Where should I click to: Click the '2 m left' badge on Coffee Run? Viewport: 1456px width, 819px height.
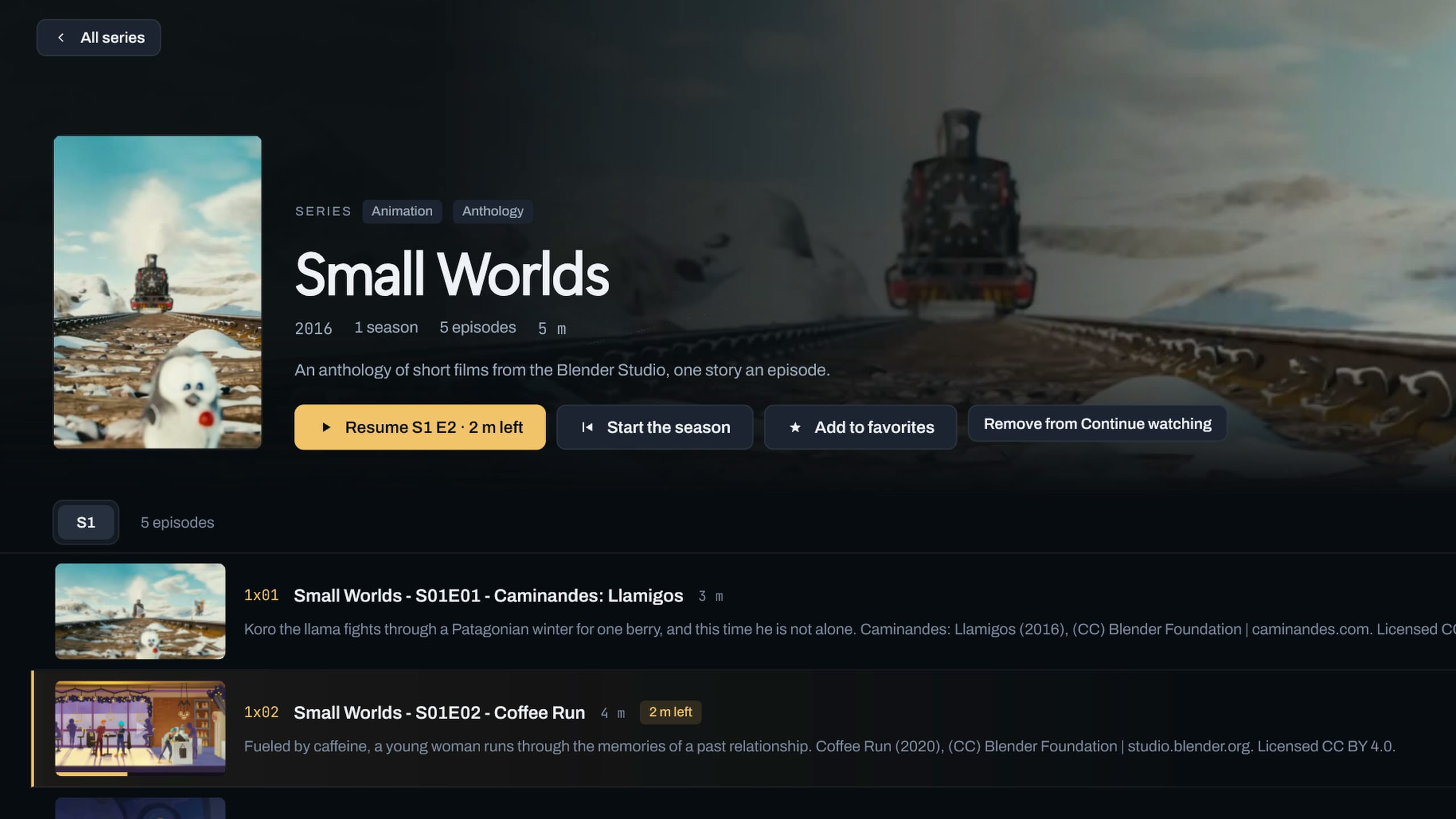671,712
